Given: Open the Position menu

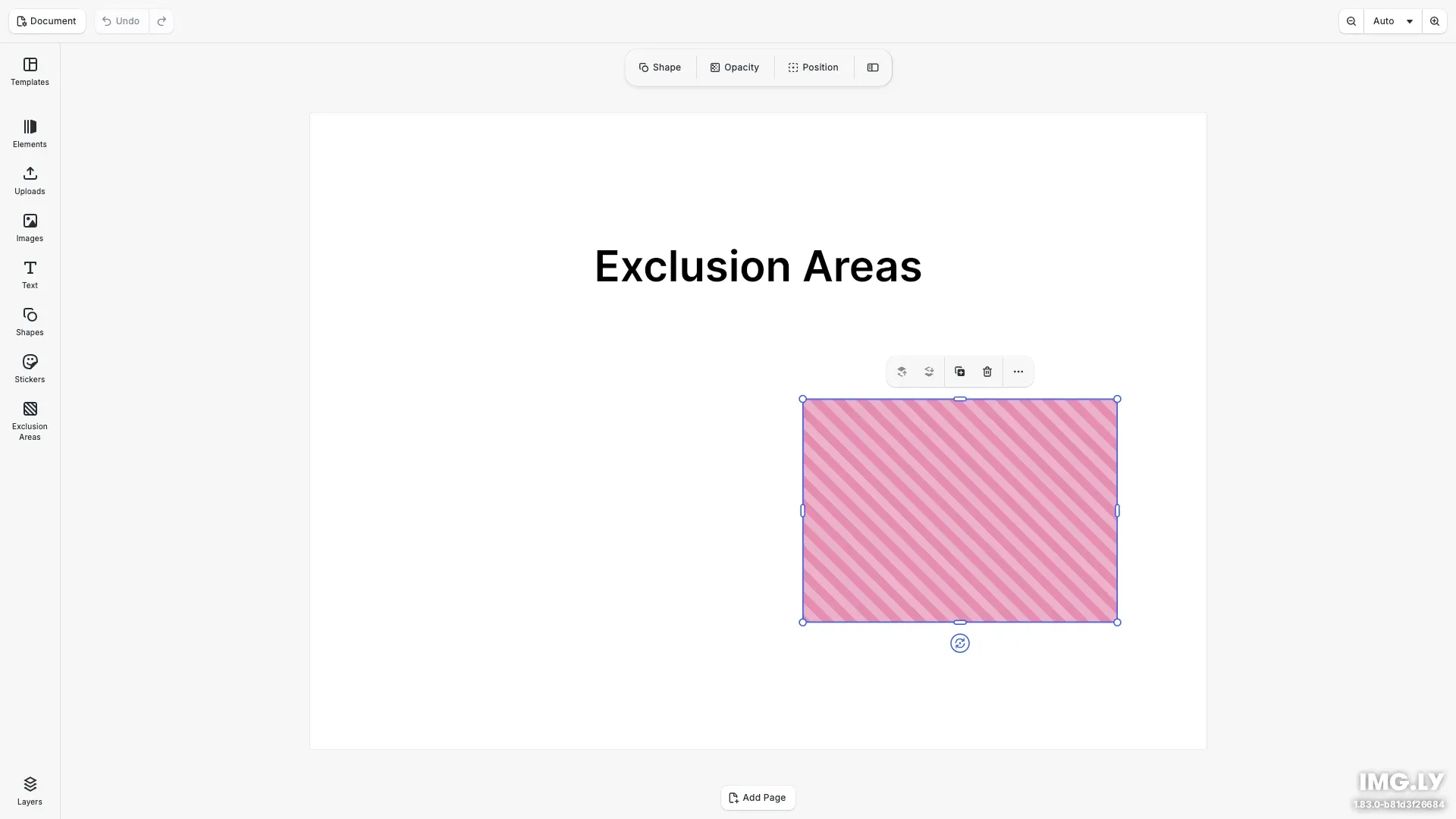Looking at the screenshot, I should pyautogui.click(x=814, y=67).
